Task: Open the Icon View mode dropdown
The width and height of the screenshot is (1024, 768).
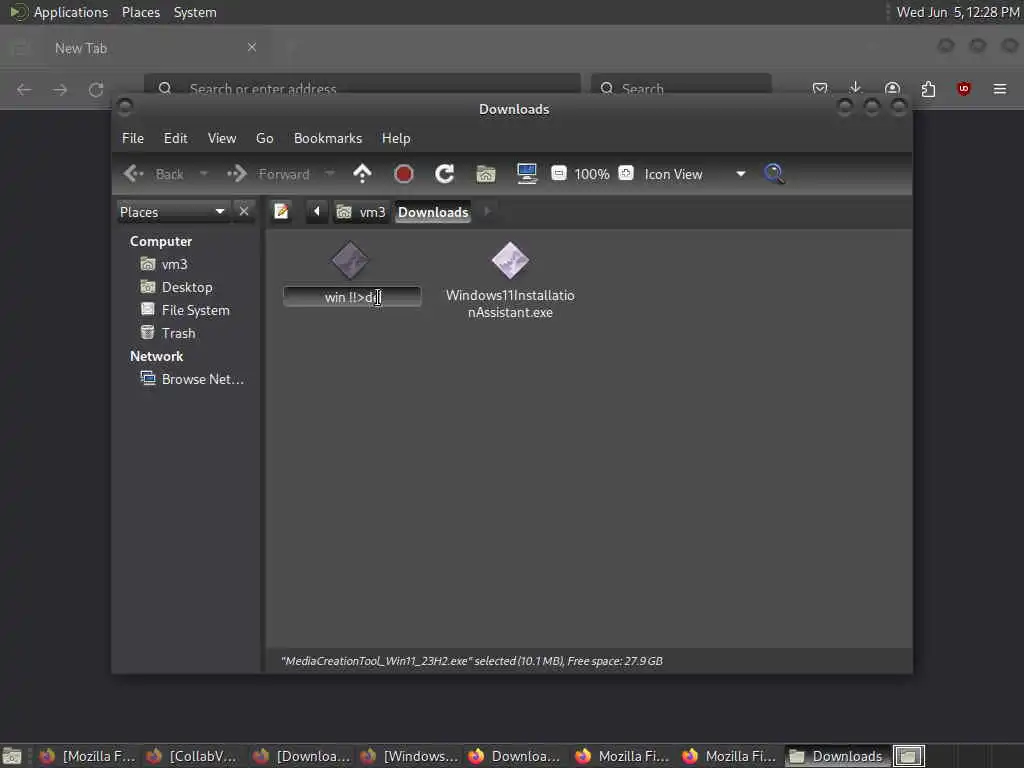Action: point(695,174)
